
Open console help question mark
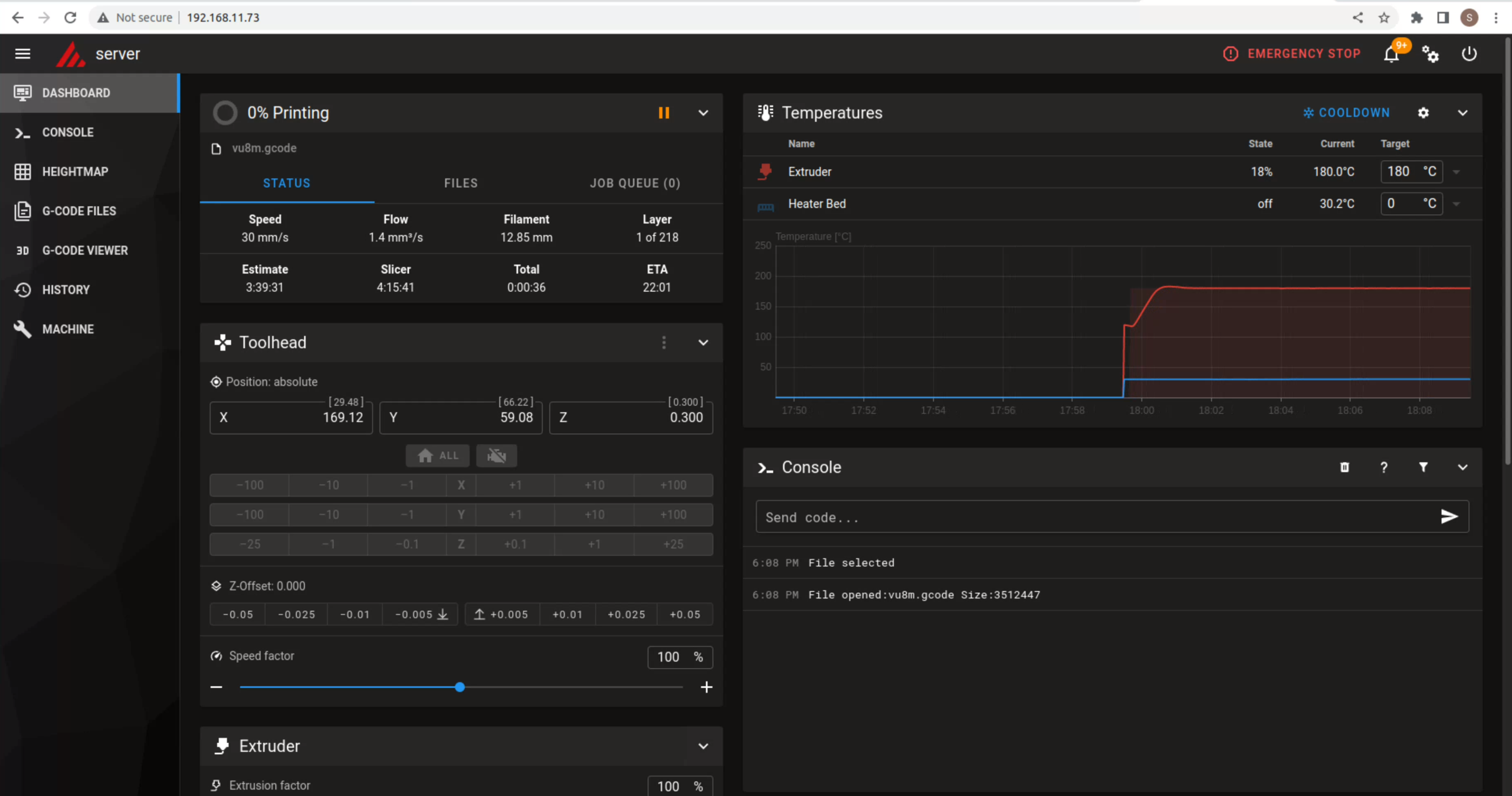[1383, 467]
